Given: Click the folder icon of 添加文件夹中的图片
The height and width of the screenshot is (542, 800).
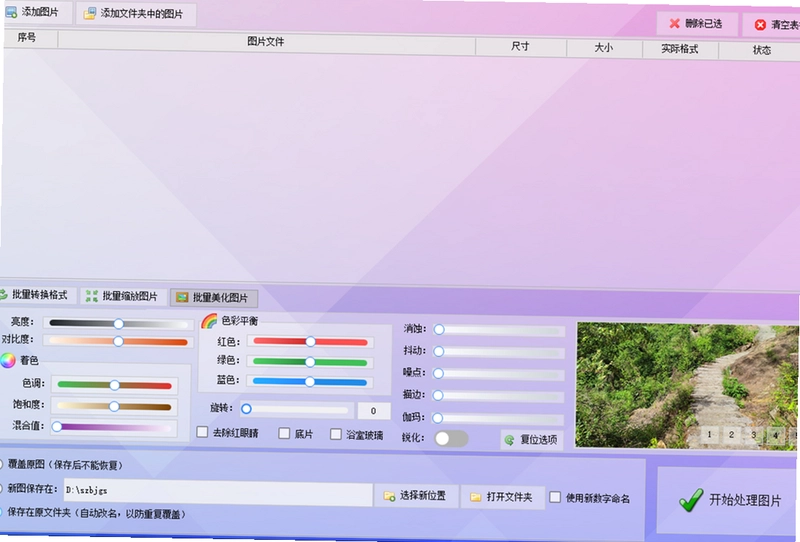Looking at the screenshot, I should click(x=90, y=14).
